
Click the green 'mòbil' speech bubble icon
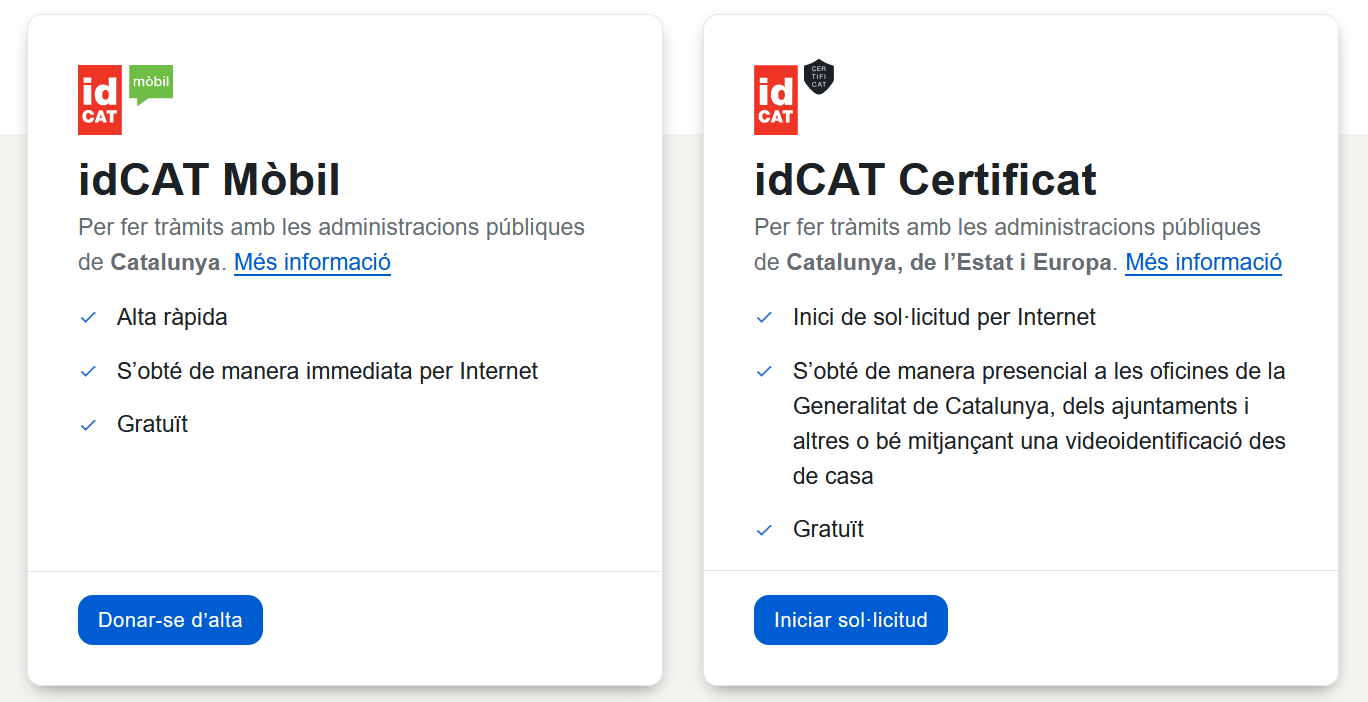pyautogui.click(x=151, y=82)
